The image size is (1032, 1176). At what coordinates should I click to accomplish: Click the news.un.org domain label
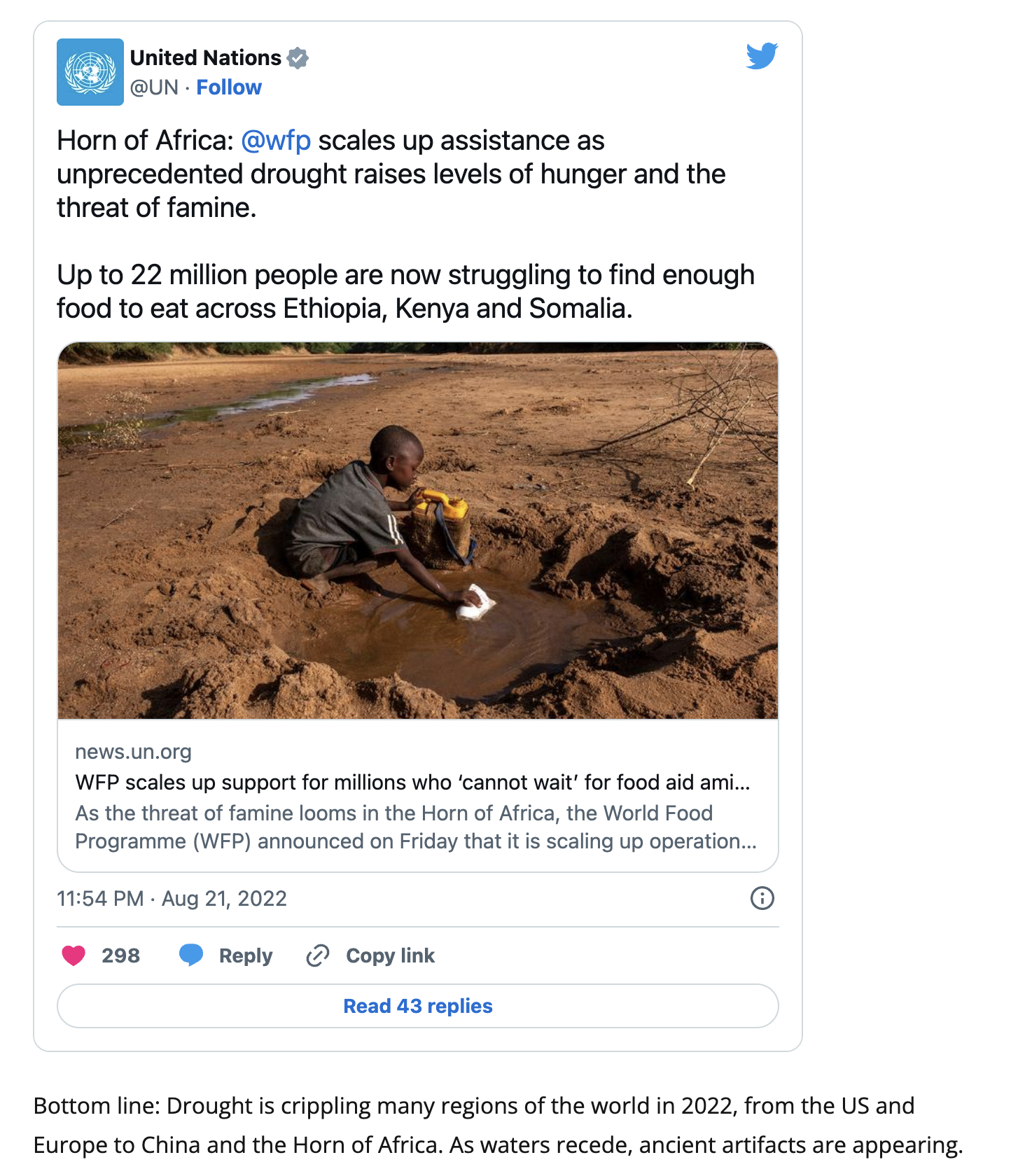[x=133, y=752]
